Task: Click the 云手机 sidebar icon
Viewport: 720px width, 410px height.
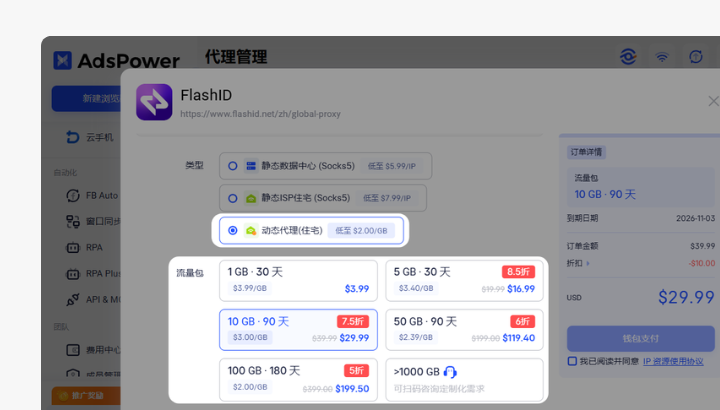Action: pyautogui.click(x=73, y=137)
